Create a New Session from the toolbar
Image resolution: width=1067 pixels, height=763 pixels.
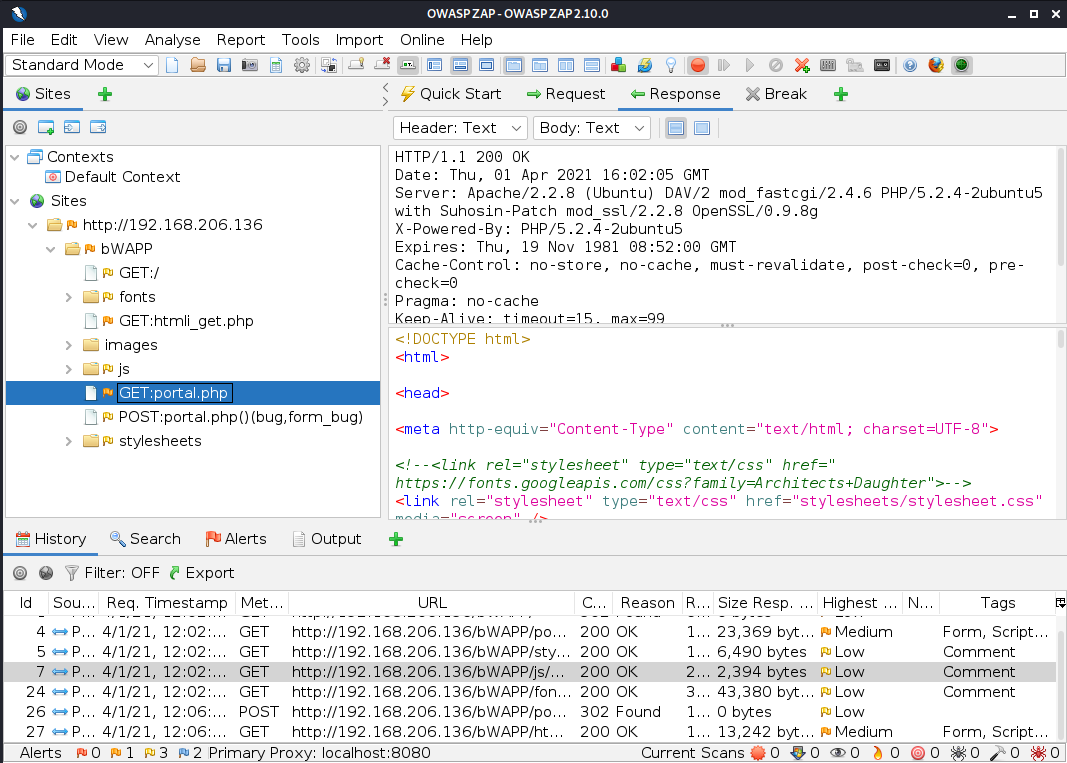coord(172,65)
